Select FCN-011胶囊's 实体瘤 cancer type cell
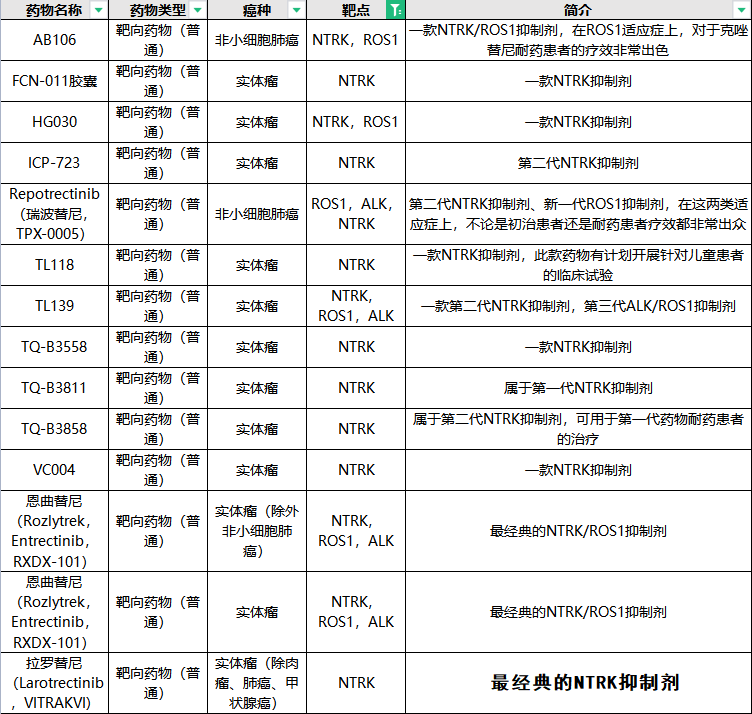 tap(257, 81)
